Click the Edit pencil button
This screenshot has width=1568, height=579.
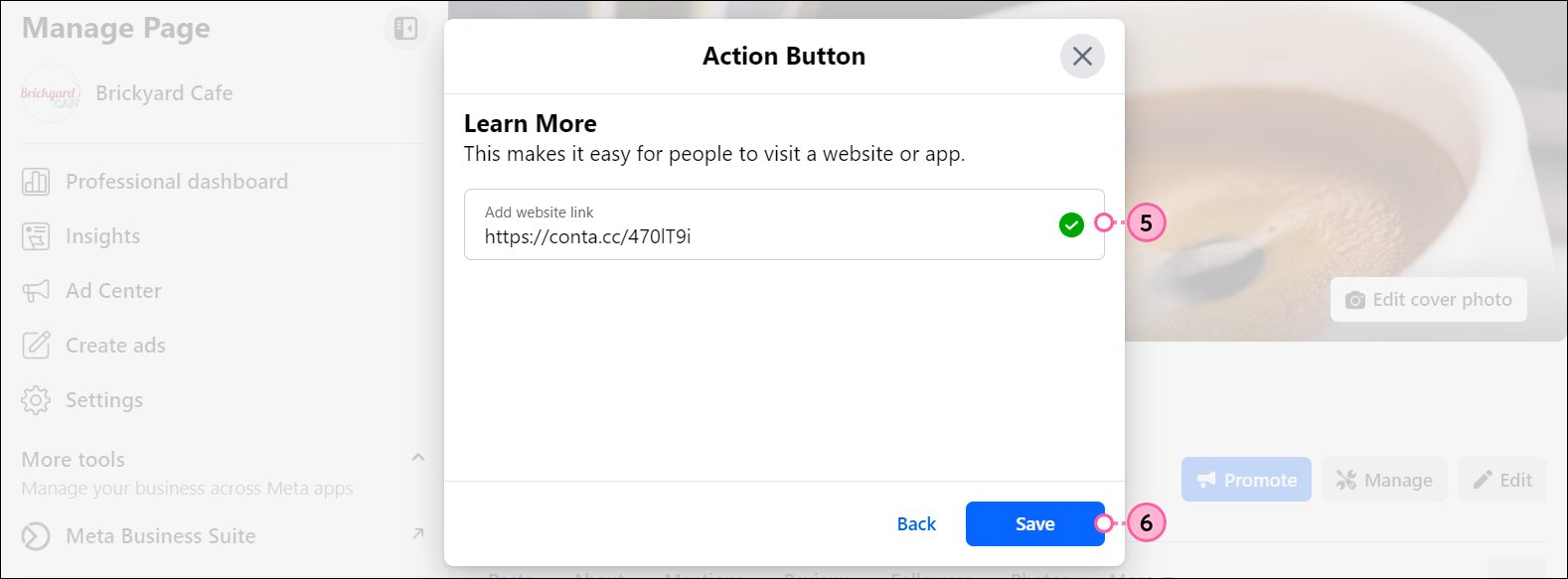point(1502,480)
